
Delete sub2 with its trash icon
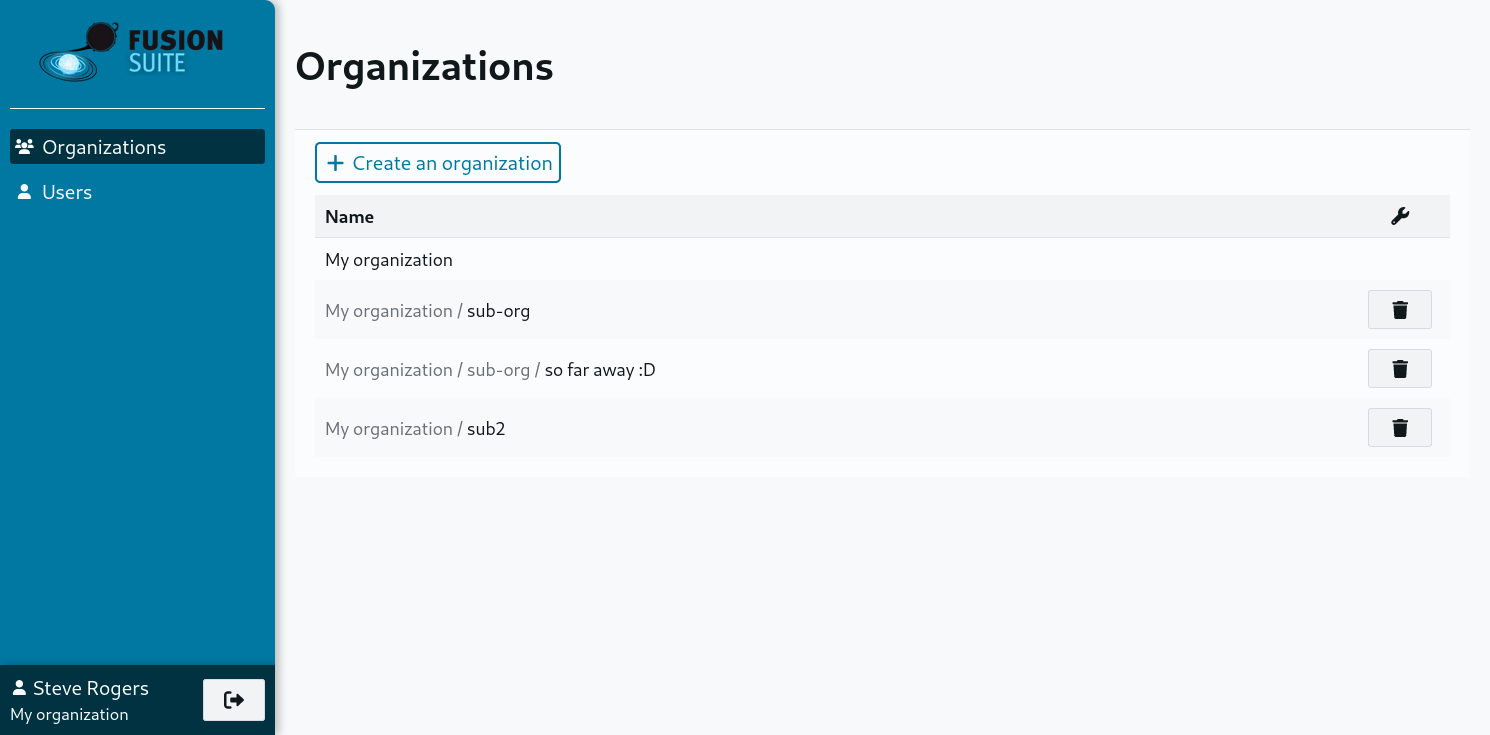(1399, 428)
